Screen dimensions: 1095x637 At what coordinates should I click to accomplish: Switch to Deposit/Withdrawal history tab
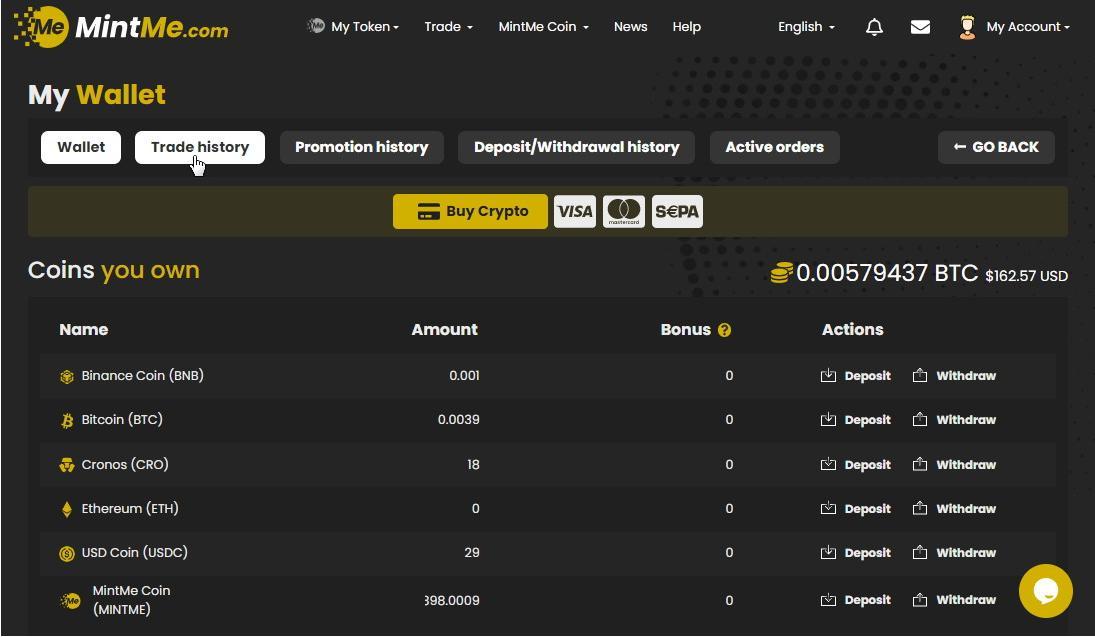click(x=576, y=147)
